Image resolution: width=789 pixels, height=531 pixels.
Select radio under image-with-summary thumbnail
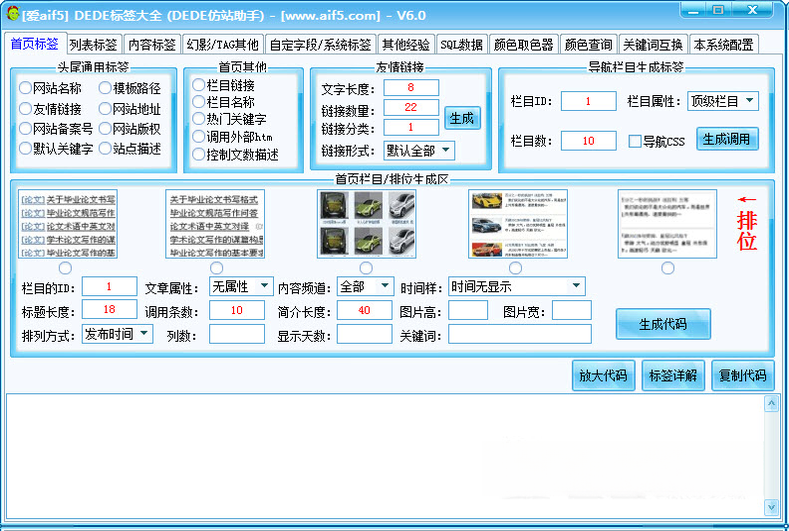(x=515, y=268)
